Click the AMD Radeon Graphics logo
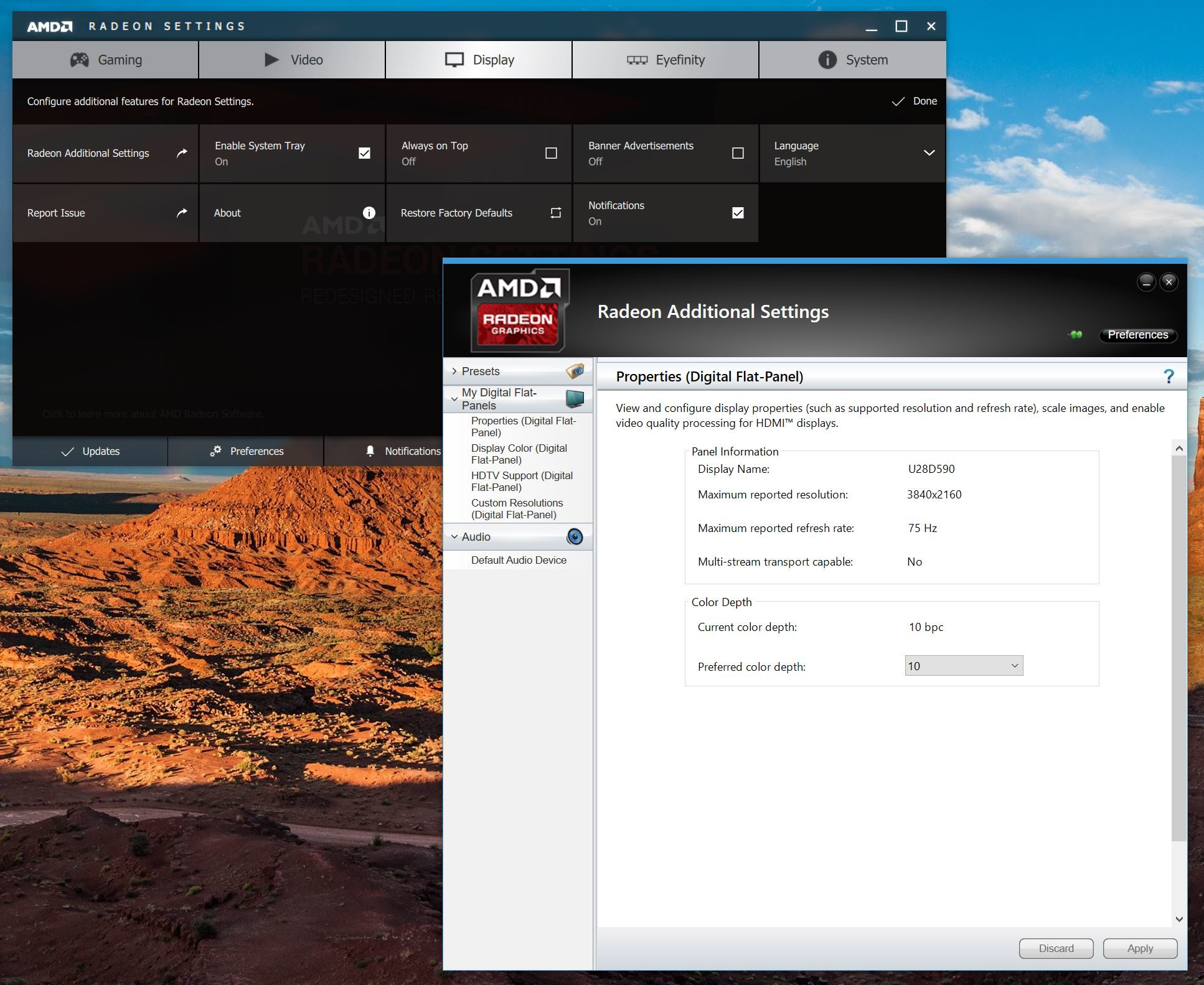This screenshot has width=1204, height=985. pyautogui.click(x=519, y=310)
